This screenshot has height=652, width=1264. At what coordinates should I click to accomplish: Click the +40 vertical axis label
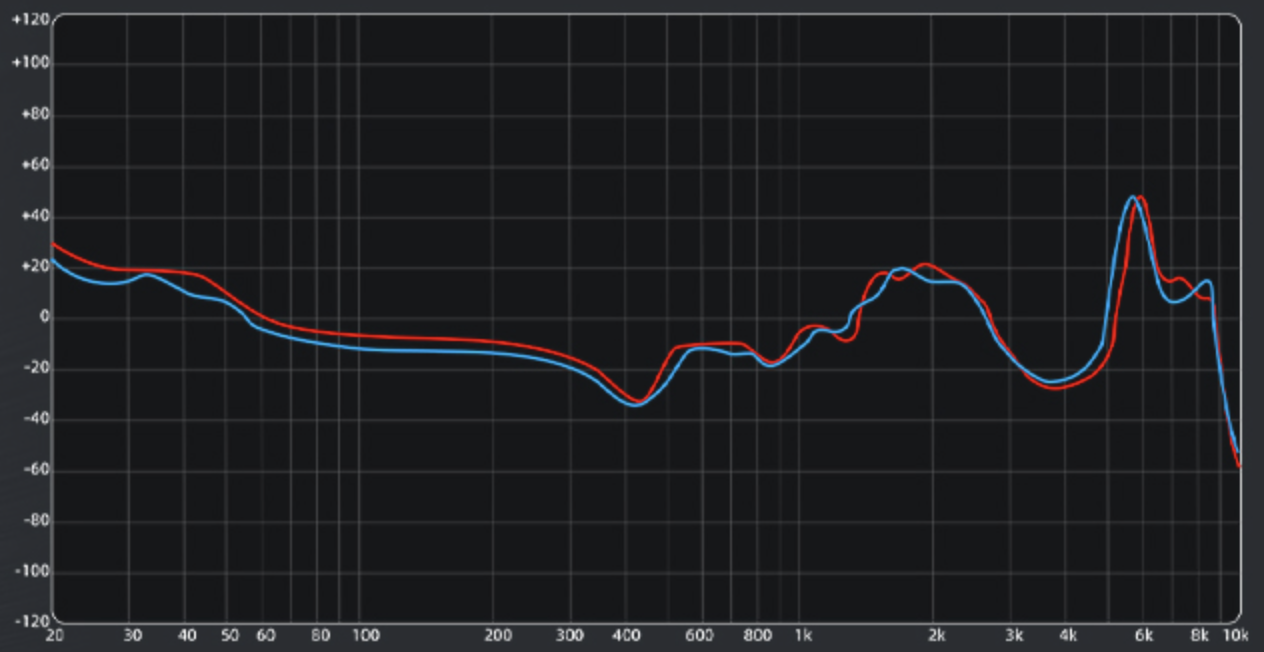[x=34, y=216]
